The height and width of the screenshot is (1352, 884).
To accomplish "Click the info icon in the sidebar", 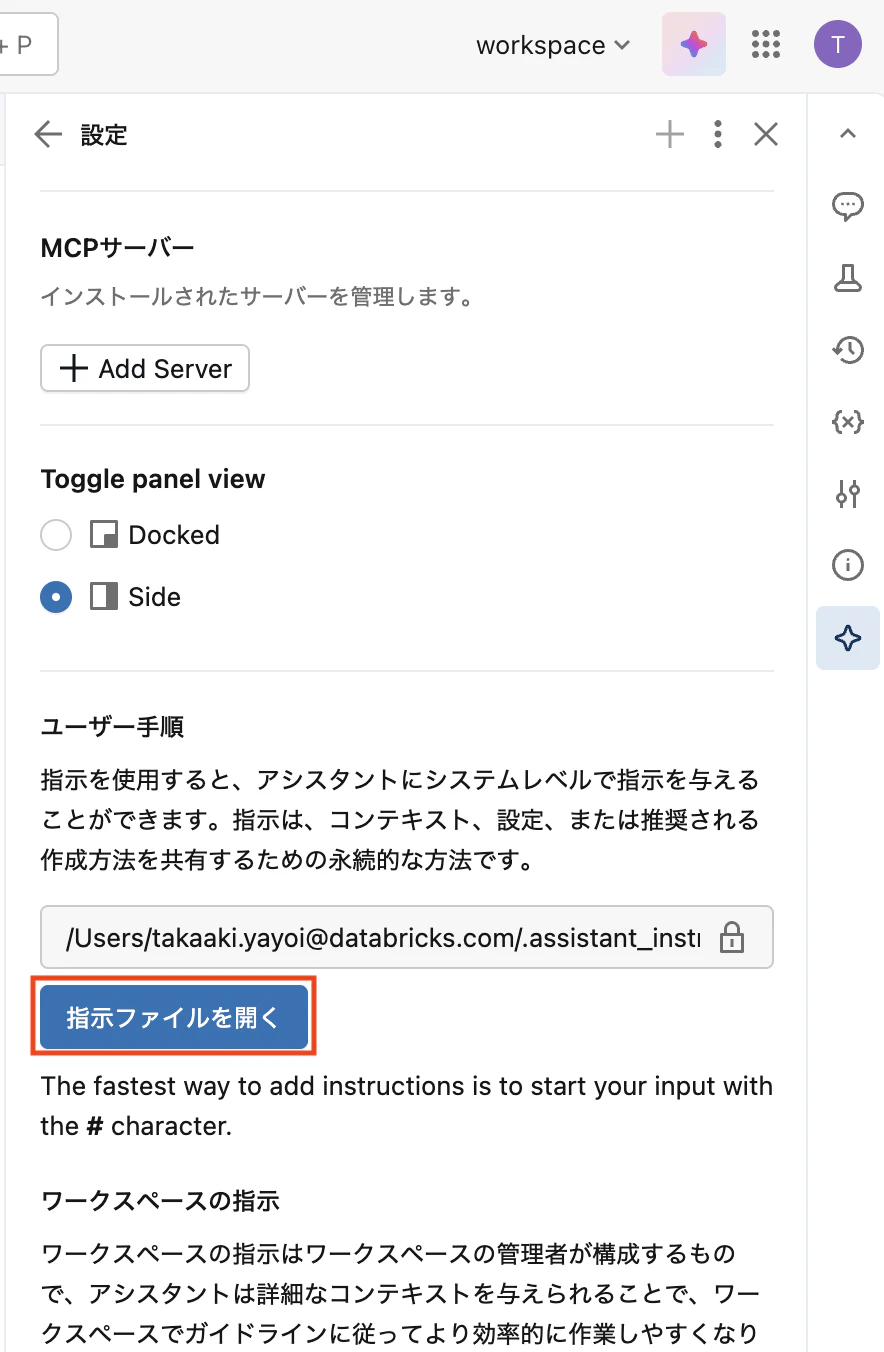I will tap(847, 565).
